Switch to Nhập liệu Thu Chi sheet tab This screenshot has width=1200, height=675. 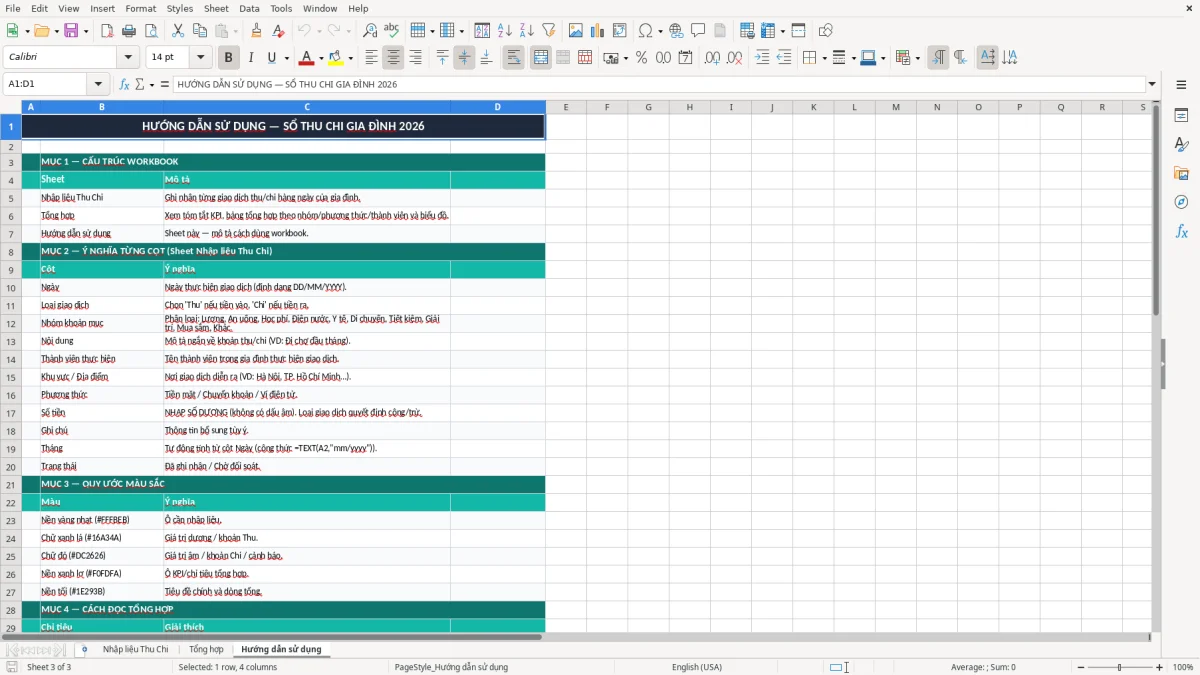coord(135,649)
